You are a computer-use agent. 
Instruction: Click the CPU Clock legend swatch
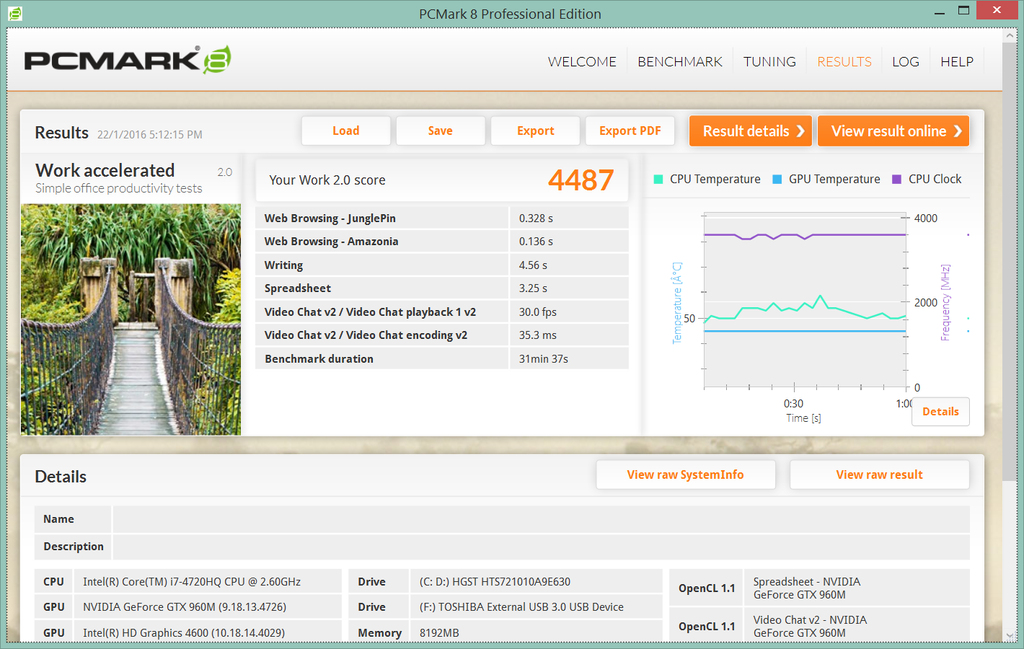(x=896, y=179)
